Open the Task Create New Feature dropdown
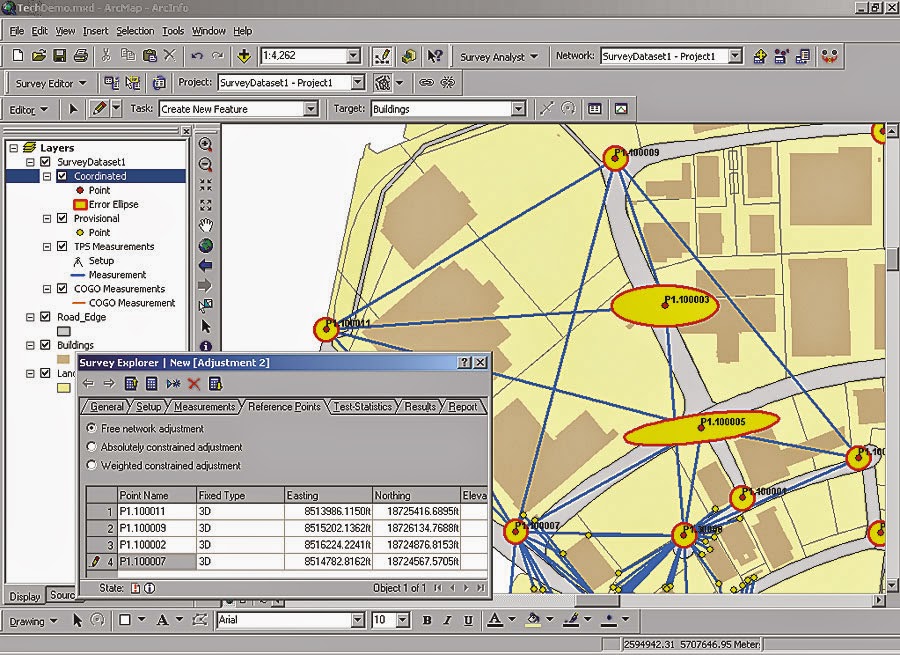This screenshot has width=900, height=655. [311, 109]
